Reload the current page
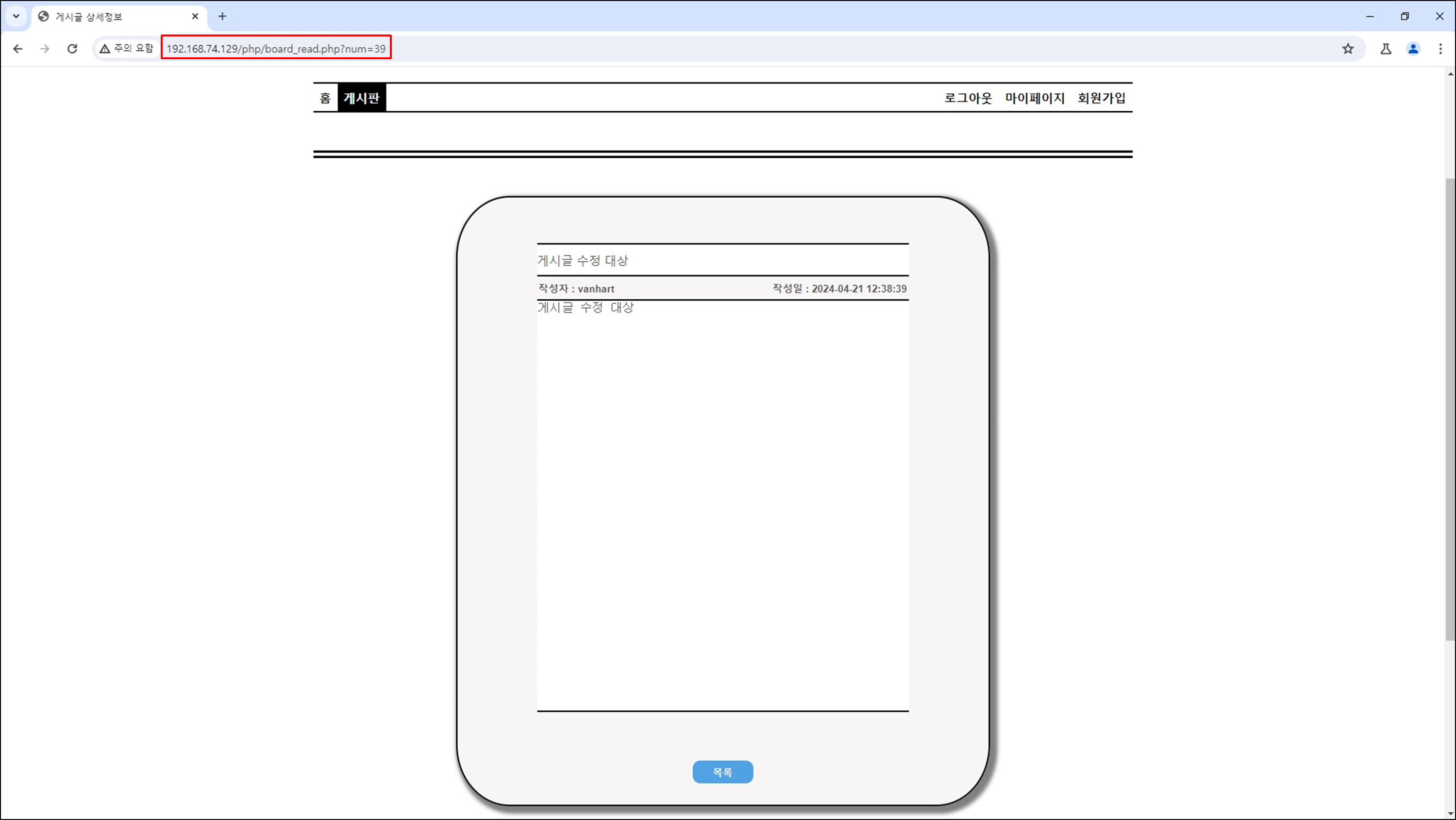Screen dimensions: 1456x820 (72, 49)
